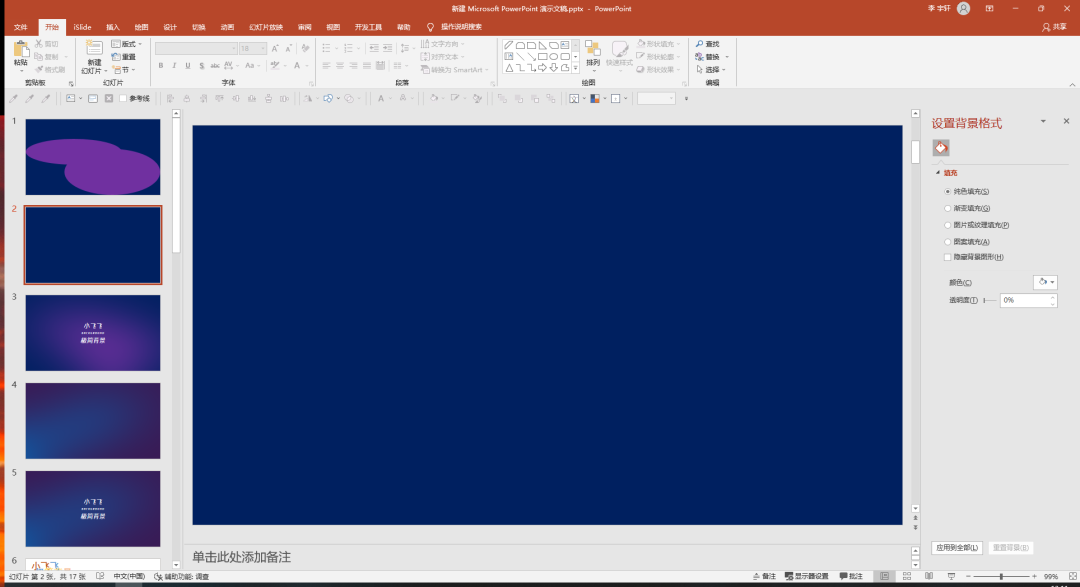Switch to Reading view icon
The width and height of the screenshot is (1080, 587).
928,576
